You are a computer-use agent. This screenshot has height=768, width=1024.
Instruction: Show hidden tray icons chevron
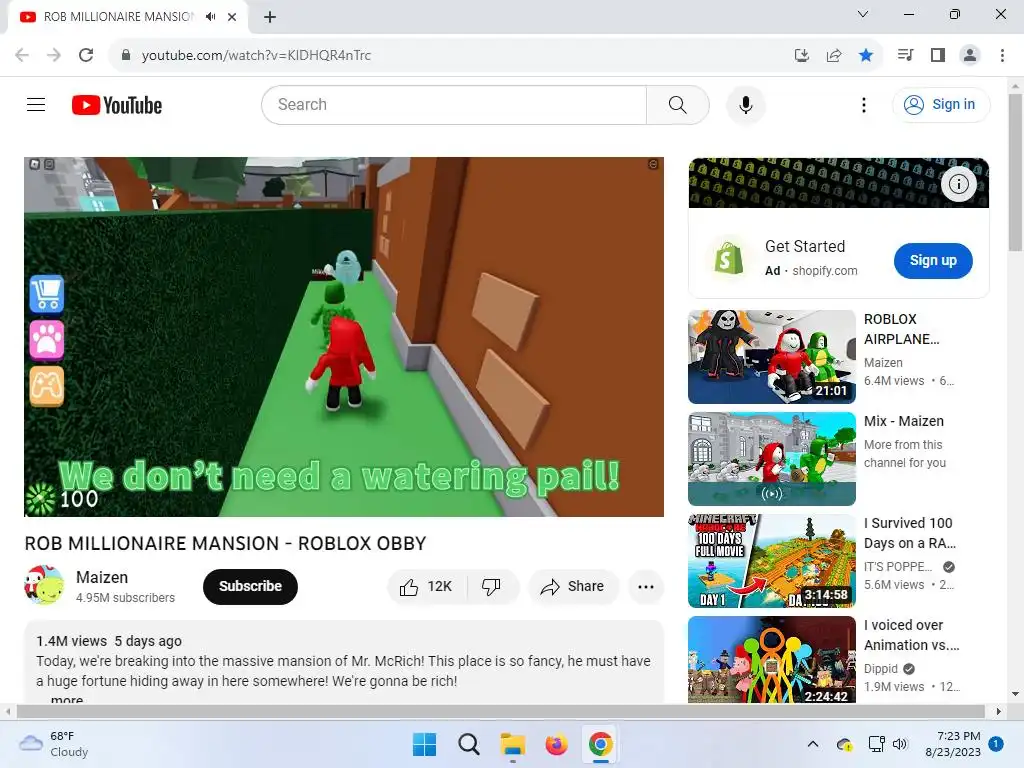pyautogui.click(x=813, y=744)
